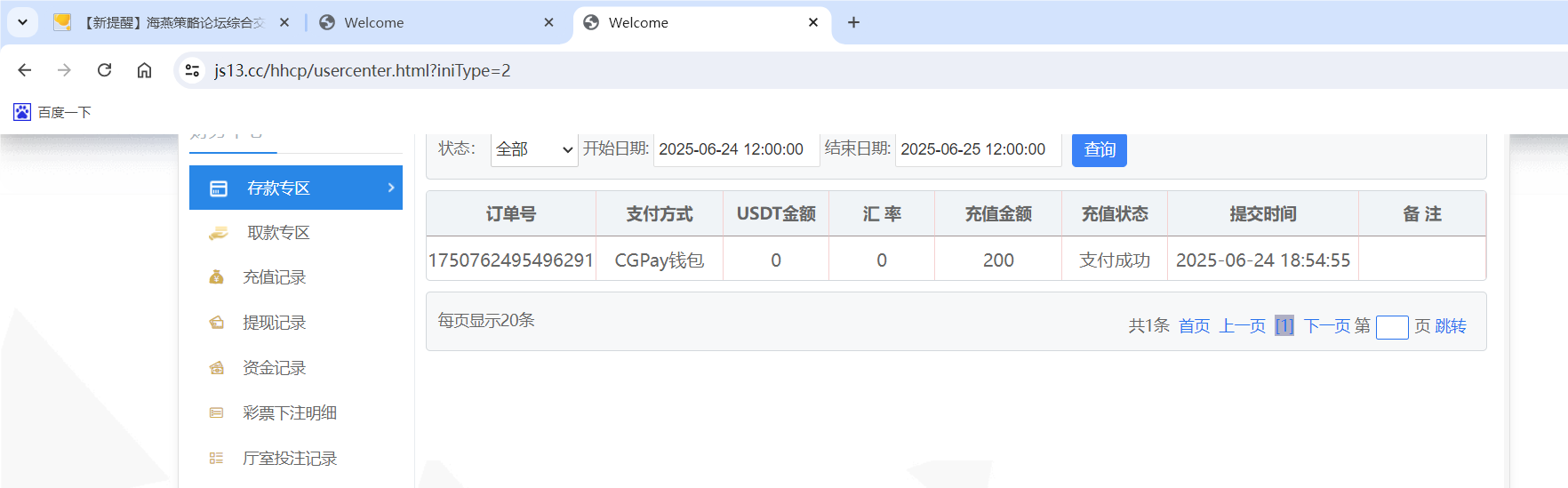This screenshot has width=1568, height=488.
Task: Click the 备注 column header
Action: click(1422, 214)
